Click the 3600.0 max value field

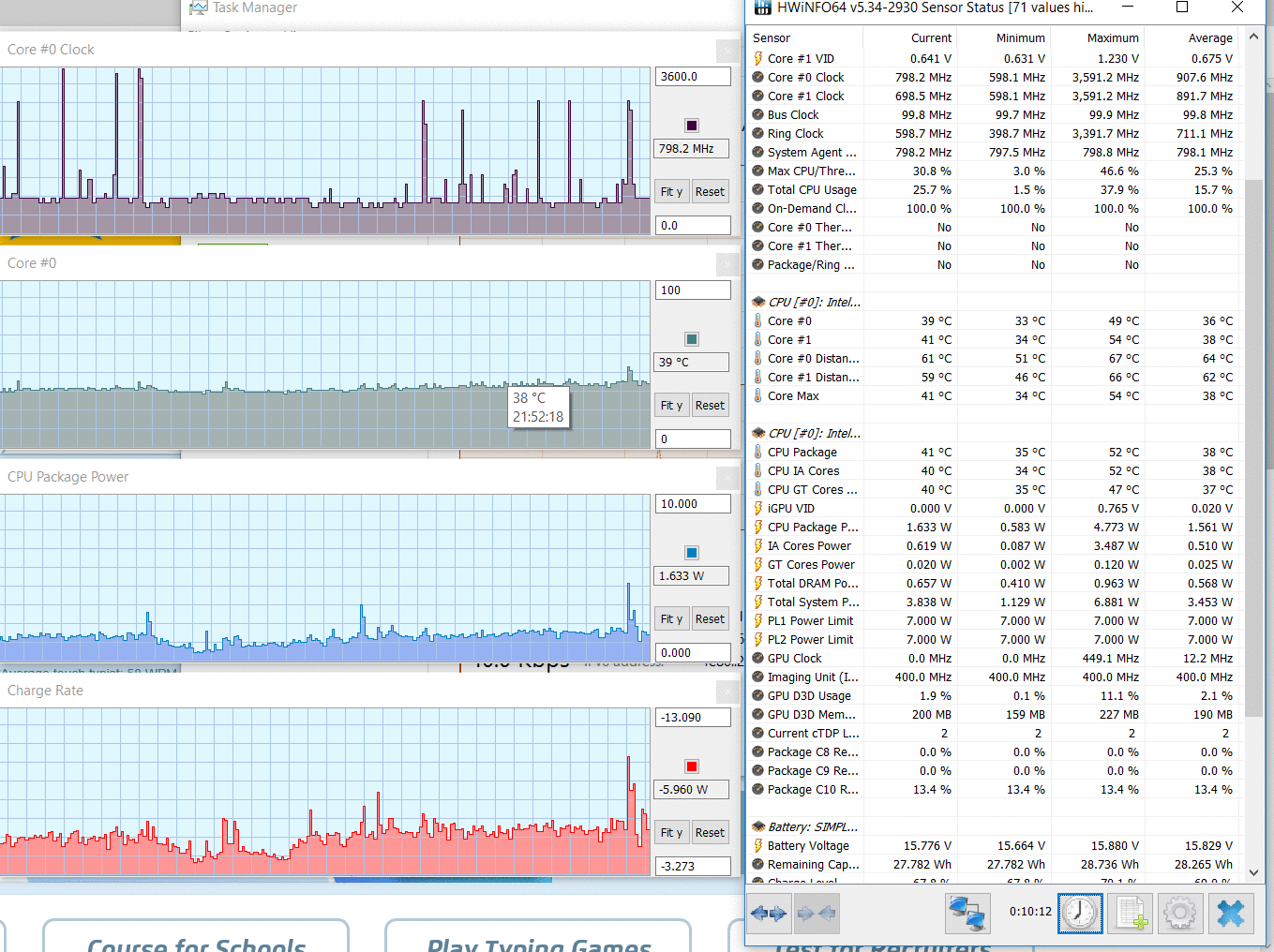pos(692,77)
